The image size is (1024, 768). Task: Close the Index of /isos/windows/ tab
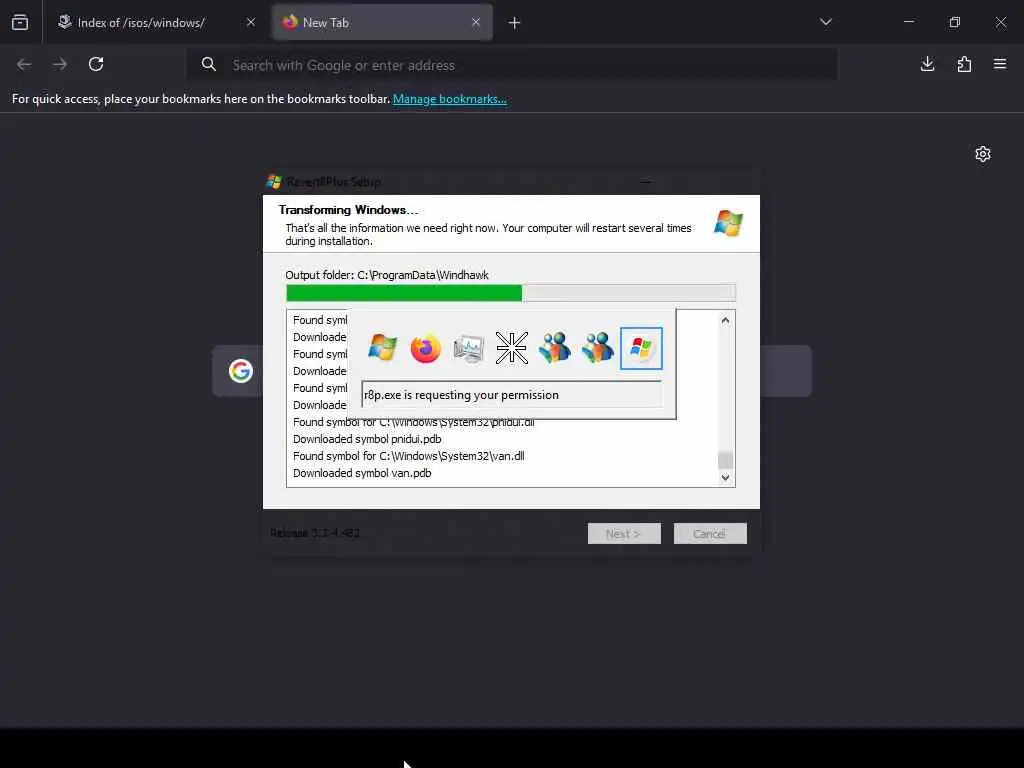tap(251, 22)
